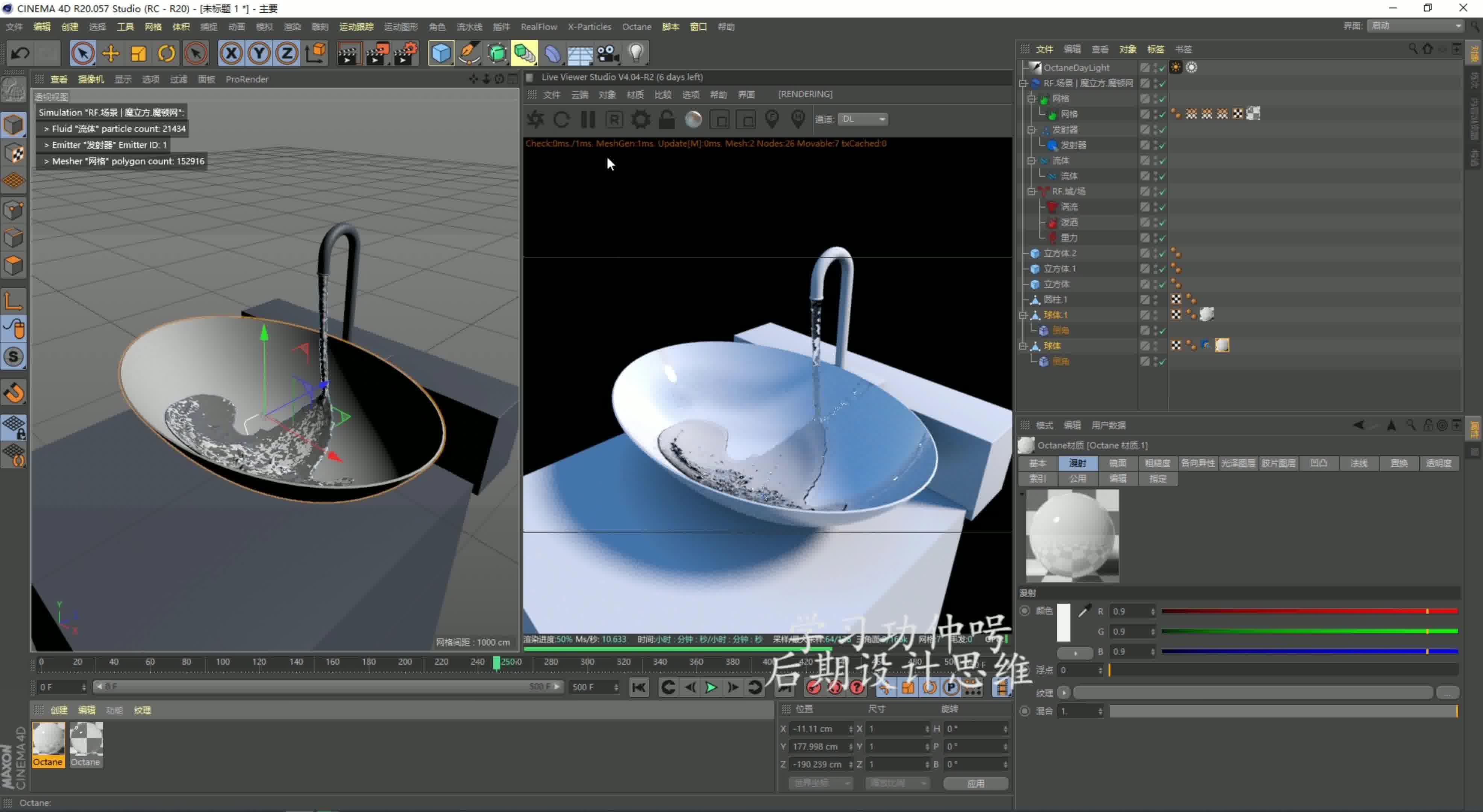Click the light bulb icon
The height and width of the screenshot is (812, 1483).
[635, 53]
